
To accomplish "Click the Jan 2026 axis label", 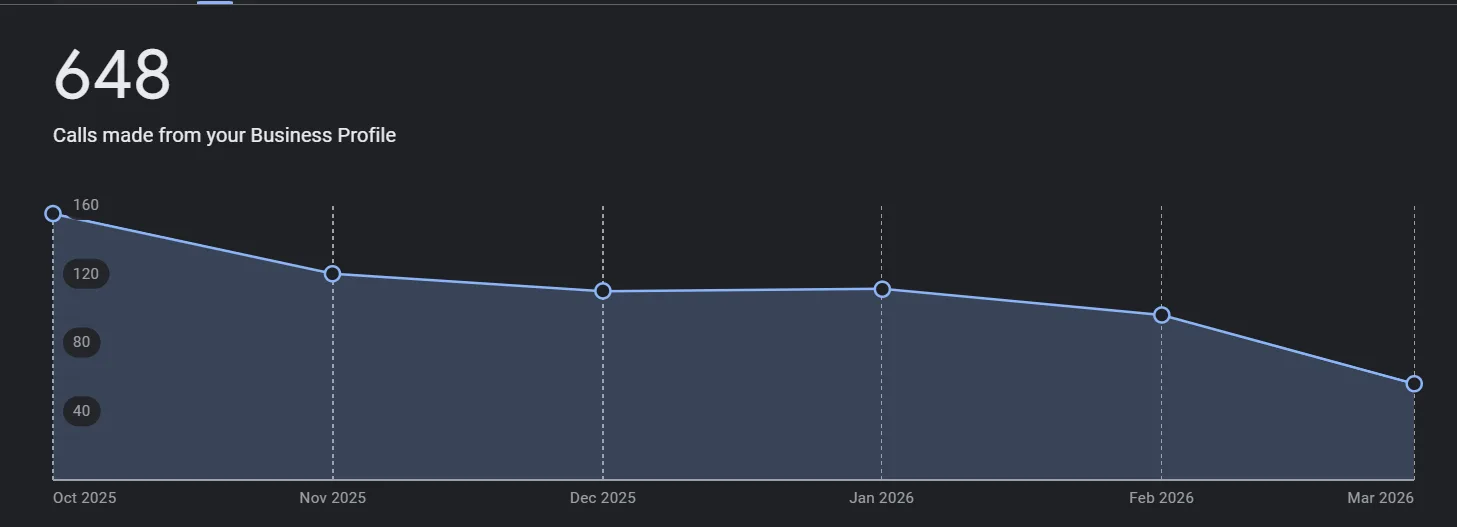I will 882,498.
